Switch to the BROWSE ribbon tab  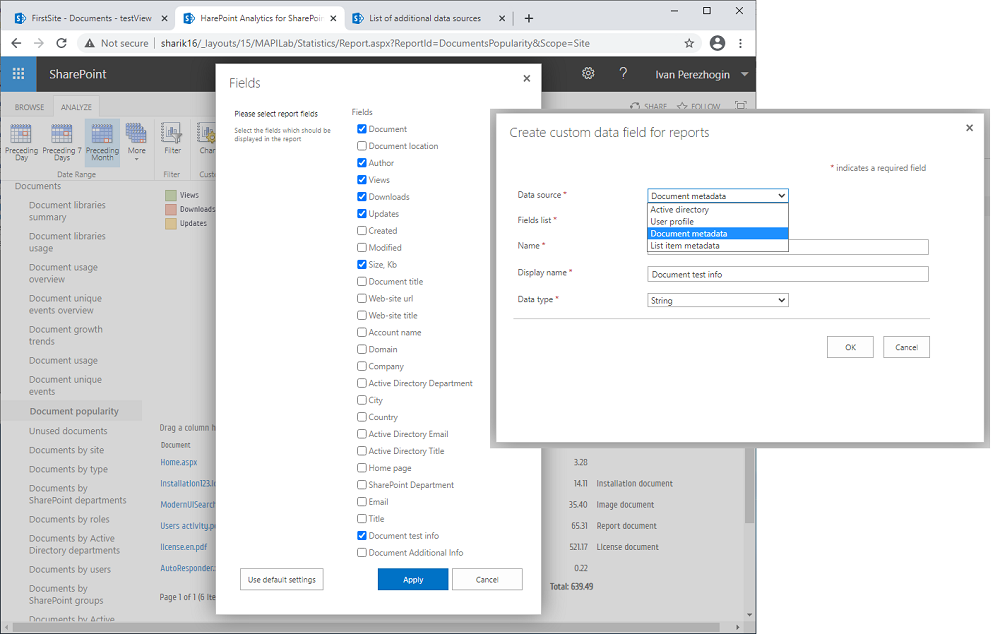pos(29,107)
